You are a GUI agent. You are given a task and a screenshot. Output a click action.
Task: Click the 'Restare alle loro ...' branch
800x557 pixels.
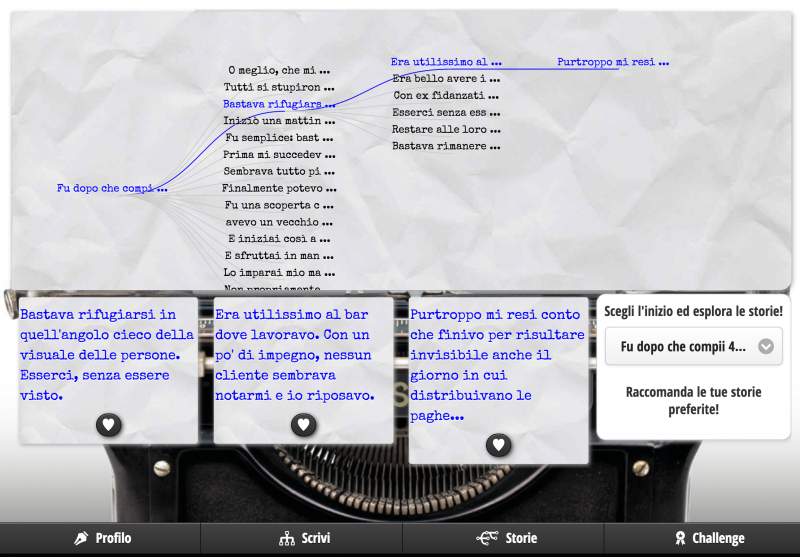446,130
